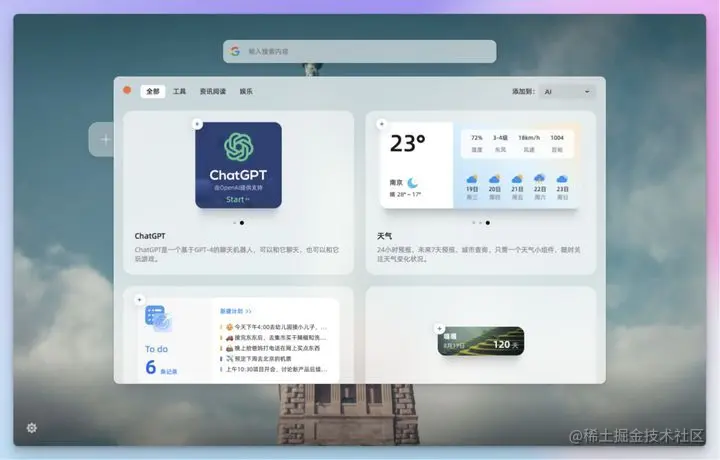Image resolution: width=720 pixels, height=460 pixels.
Task: Select first carousel dot under weather widget
Action: point(473,223)
